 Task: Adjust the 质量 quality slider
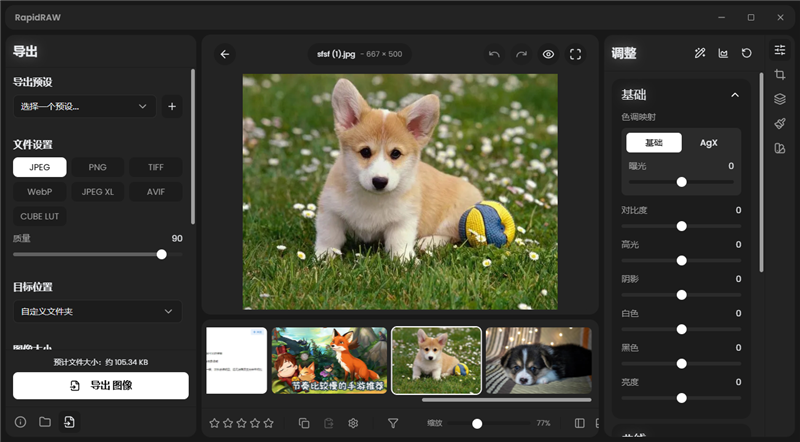[97, 254]
